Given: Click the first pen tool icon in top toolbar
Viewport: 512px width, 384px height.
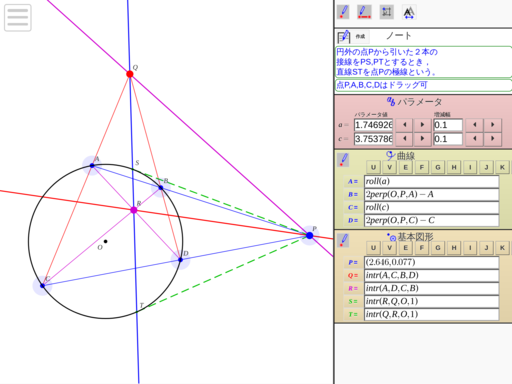Looking at the screenshot, I should tap(343, 12).
